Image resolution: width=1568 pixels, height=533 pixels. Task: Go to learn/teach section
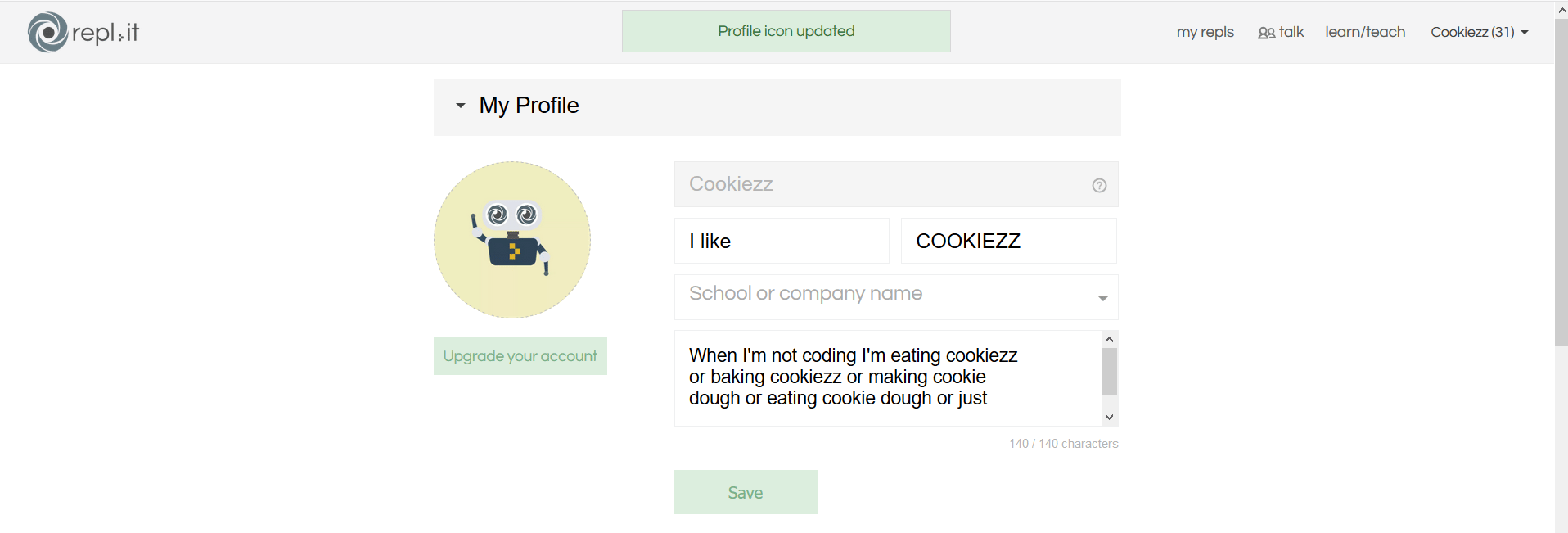tap(1365, 32)
